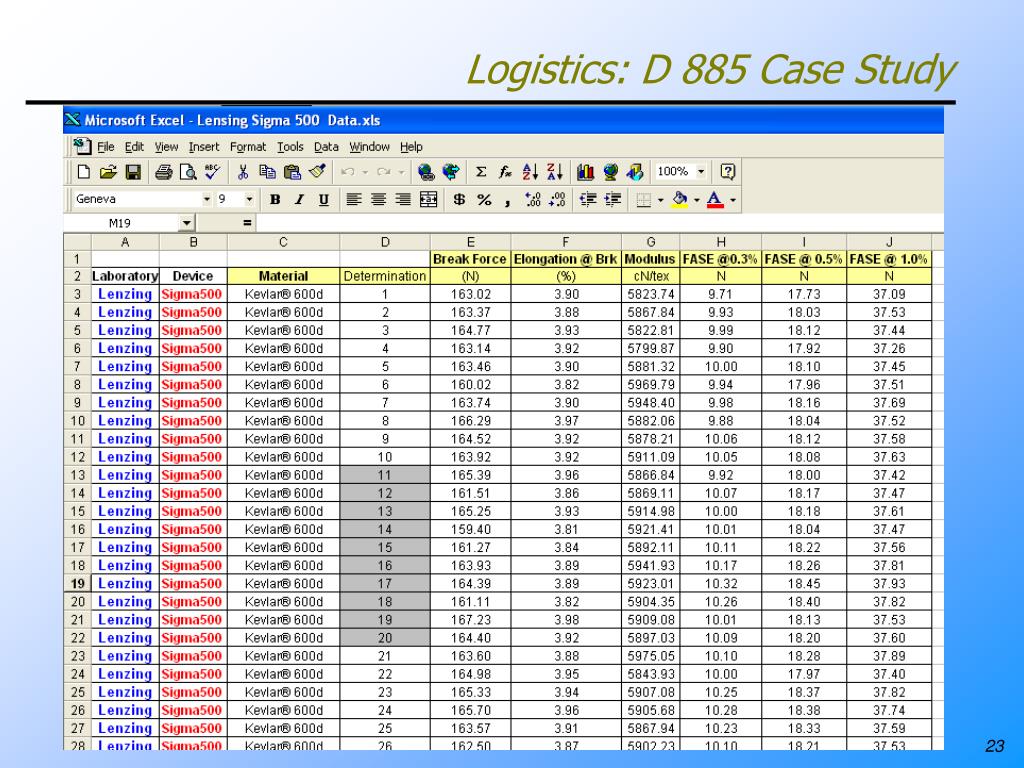The width and height of the screenshot is (1024, 768).
Task: Run the spelling check icon
Action: click(x=212, y=172)
